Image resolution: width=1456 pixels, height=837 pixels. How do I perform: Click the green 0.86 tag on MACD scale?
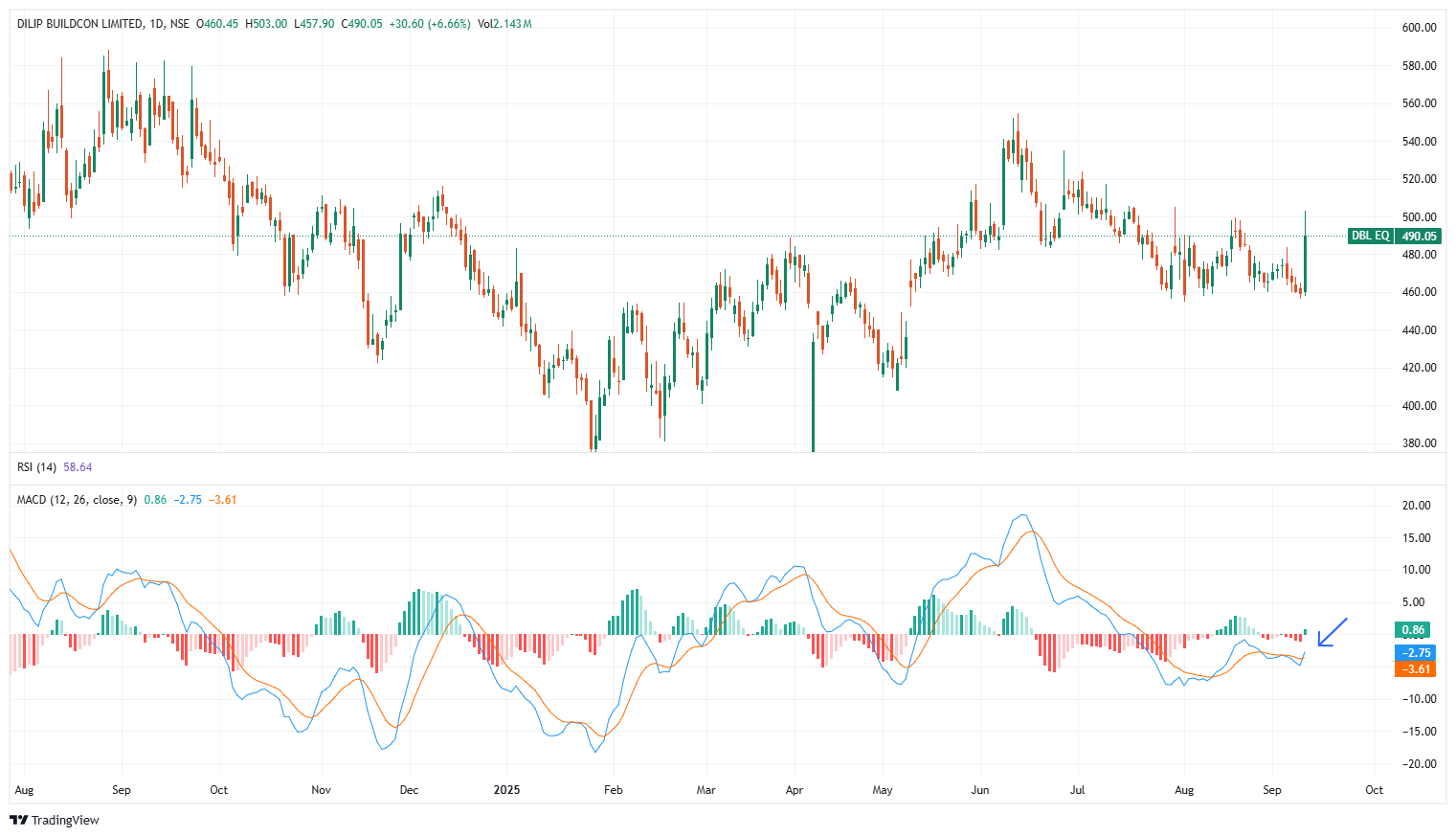click(1414, 630)
